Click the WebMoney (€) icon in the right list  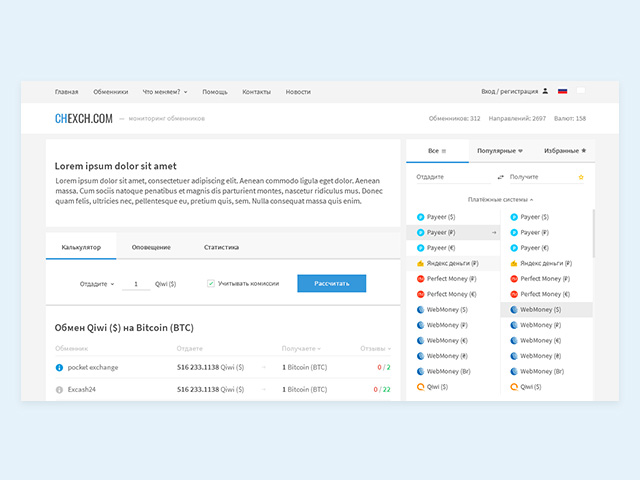pos(514,341)
